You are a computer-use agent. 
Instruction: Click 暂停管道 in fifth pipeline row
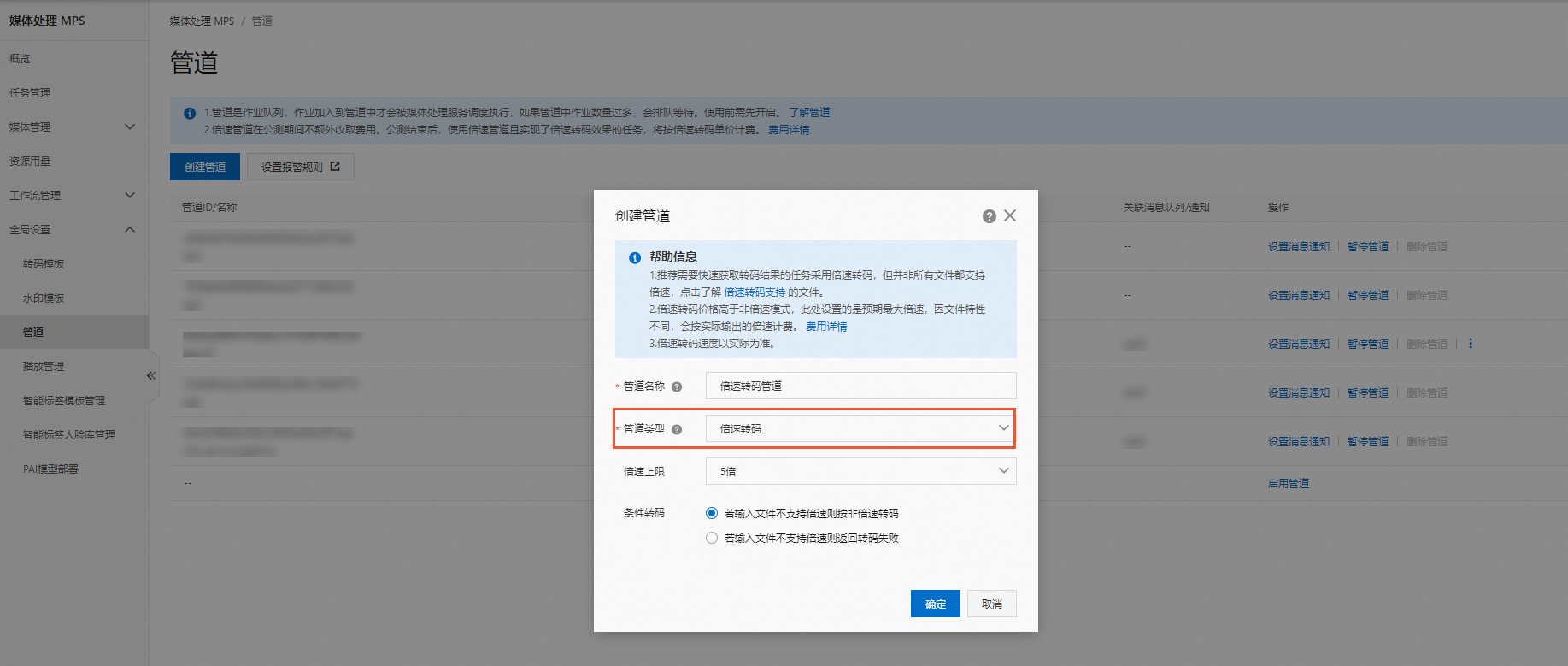[1368, 441]
